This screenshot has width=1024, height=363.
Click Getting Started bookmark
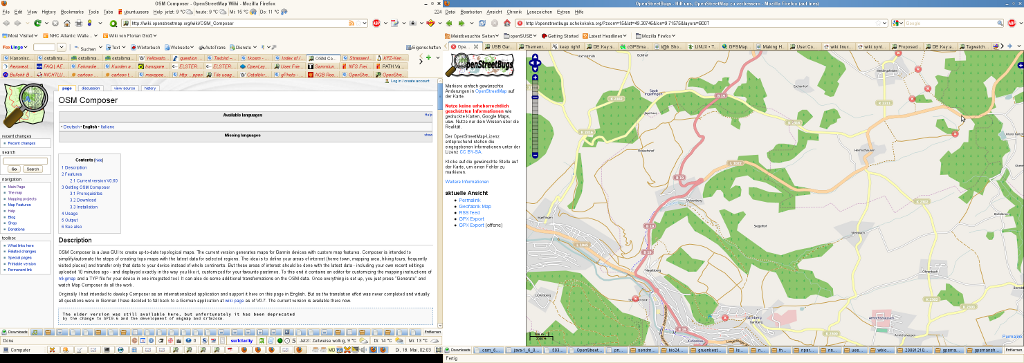pyautogui.click(x=559, y=35)
